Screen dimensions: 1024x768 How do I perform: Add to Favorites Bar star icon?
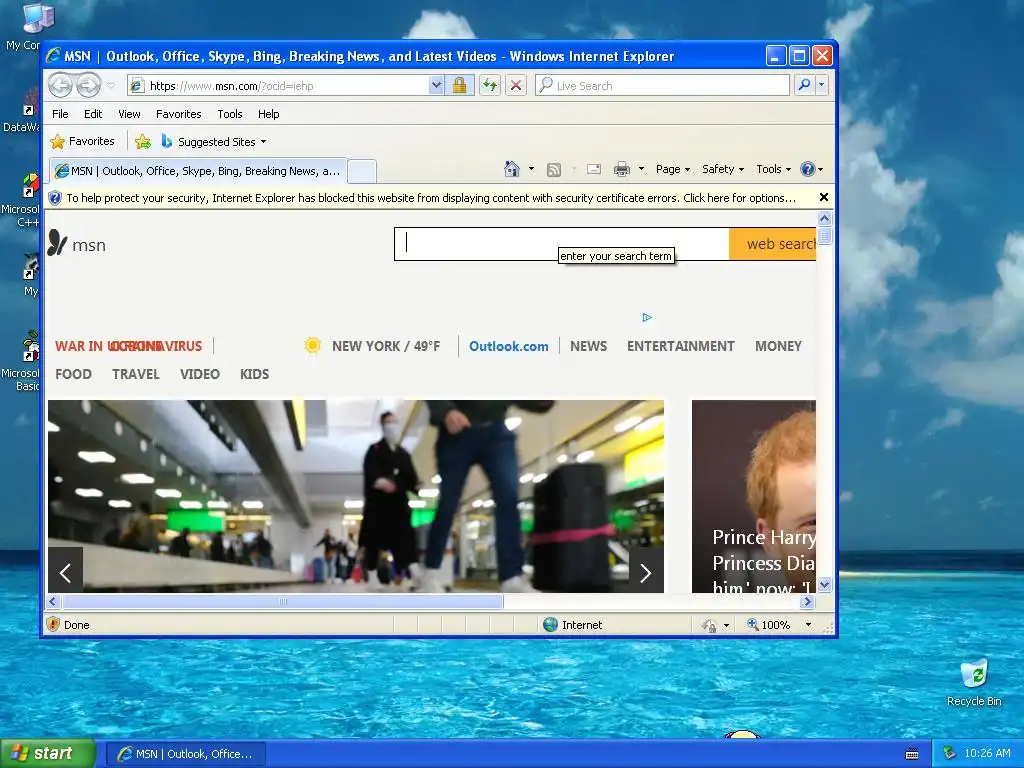pos(142,142)
